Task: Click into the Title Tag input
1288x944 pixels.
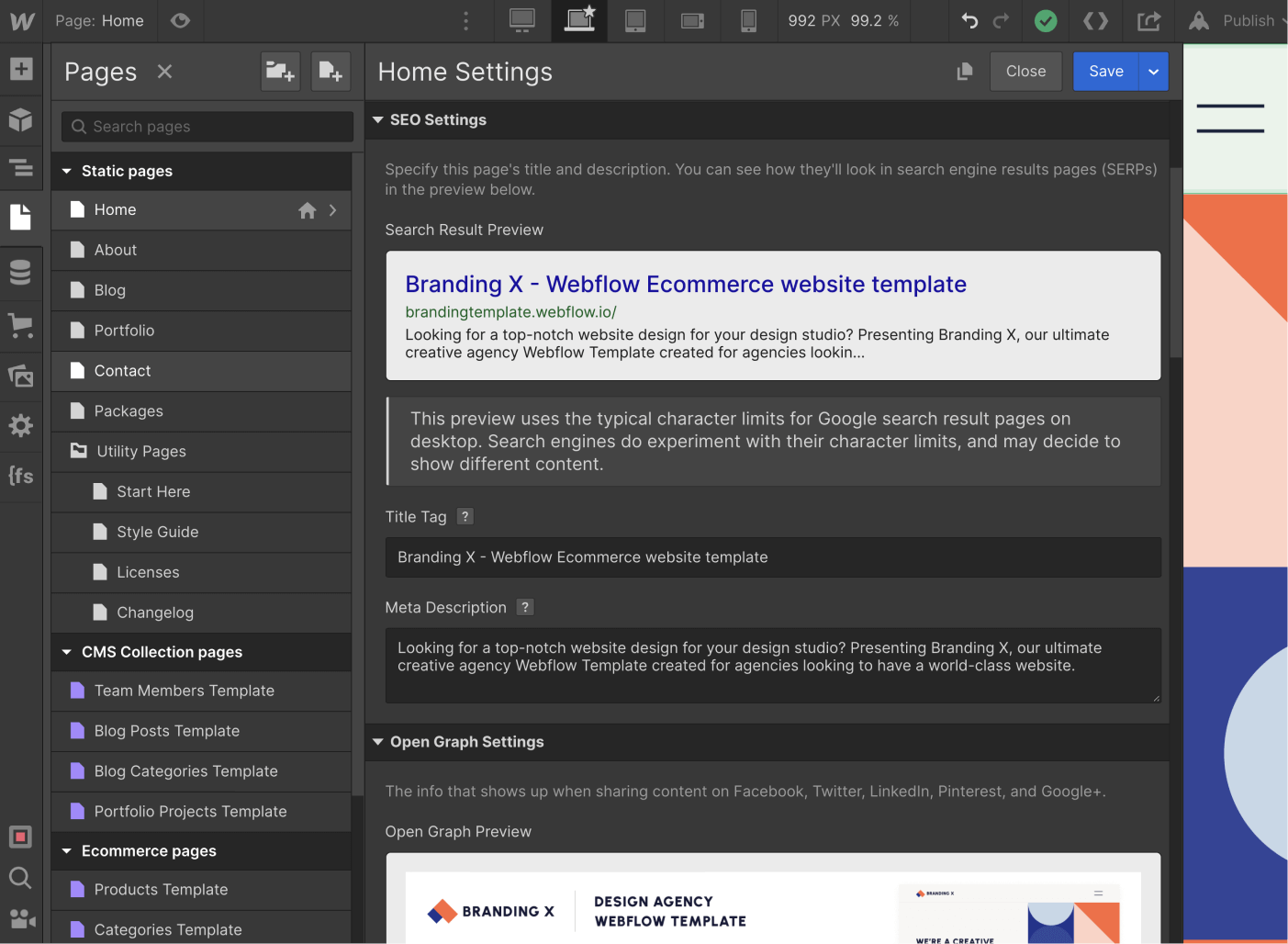Action: (773, 557)
